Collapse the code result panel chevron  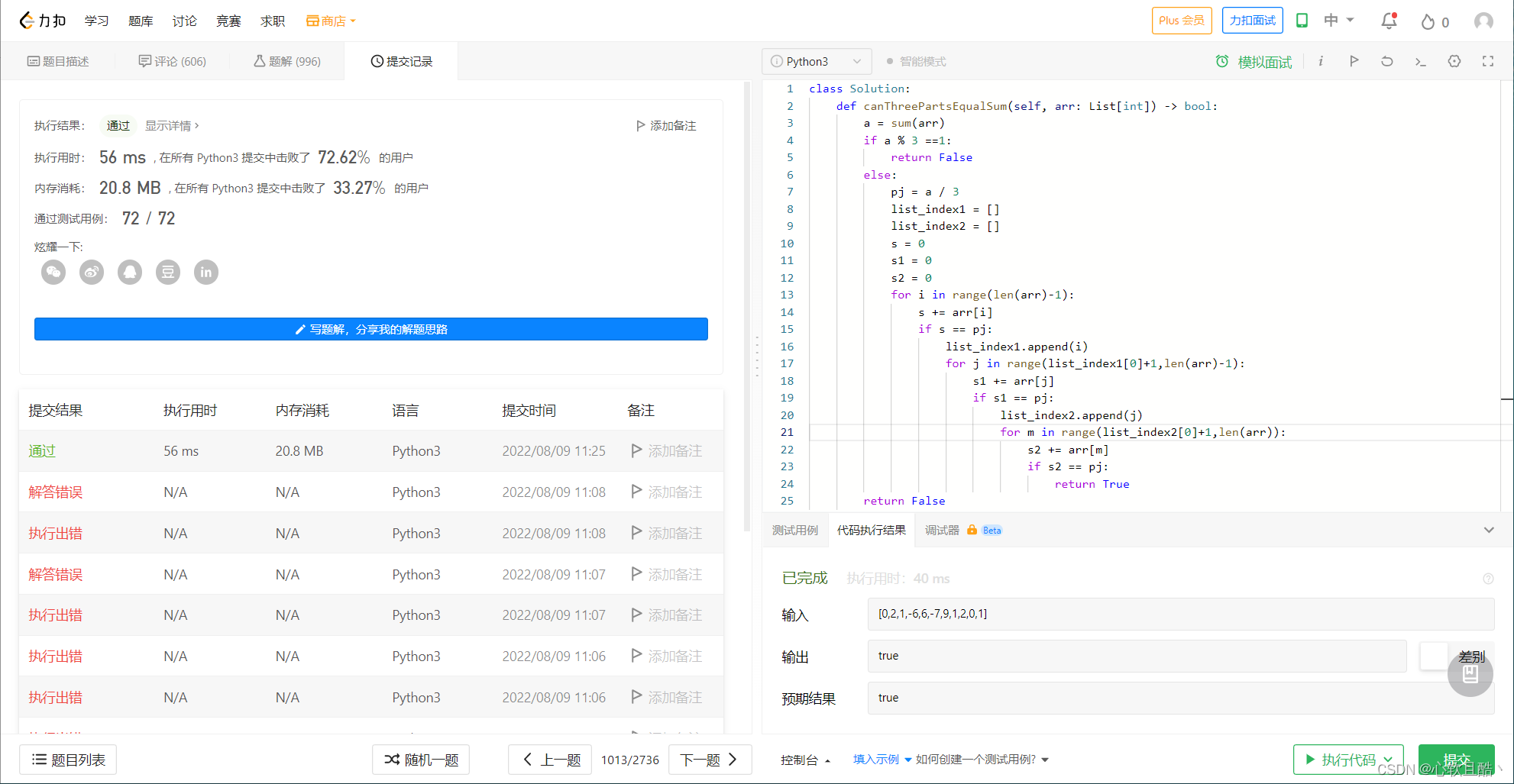click(1488, 531)
